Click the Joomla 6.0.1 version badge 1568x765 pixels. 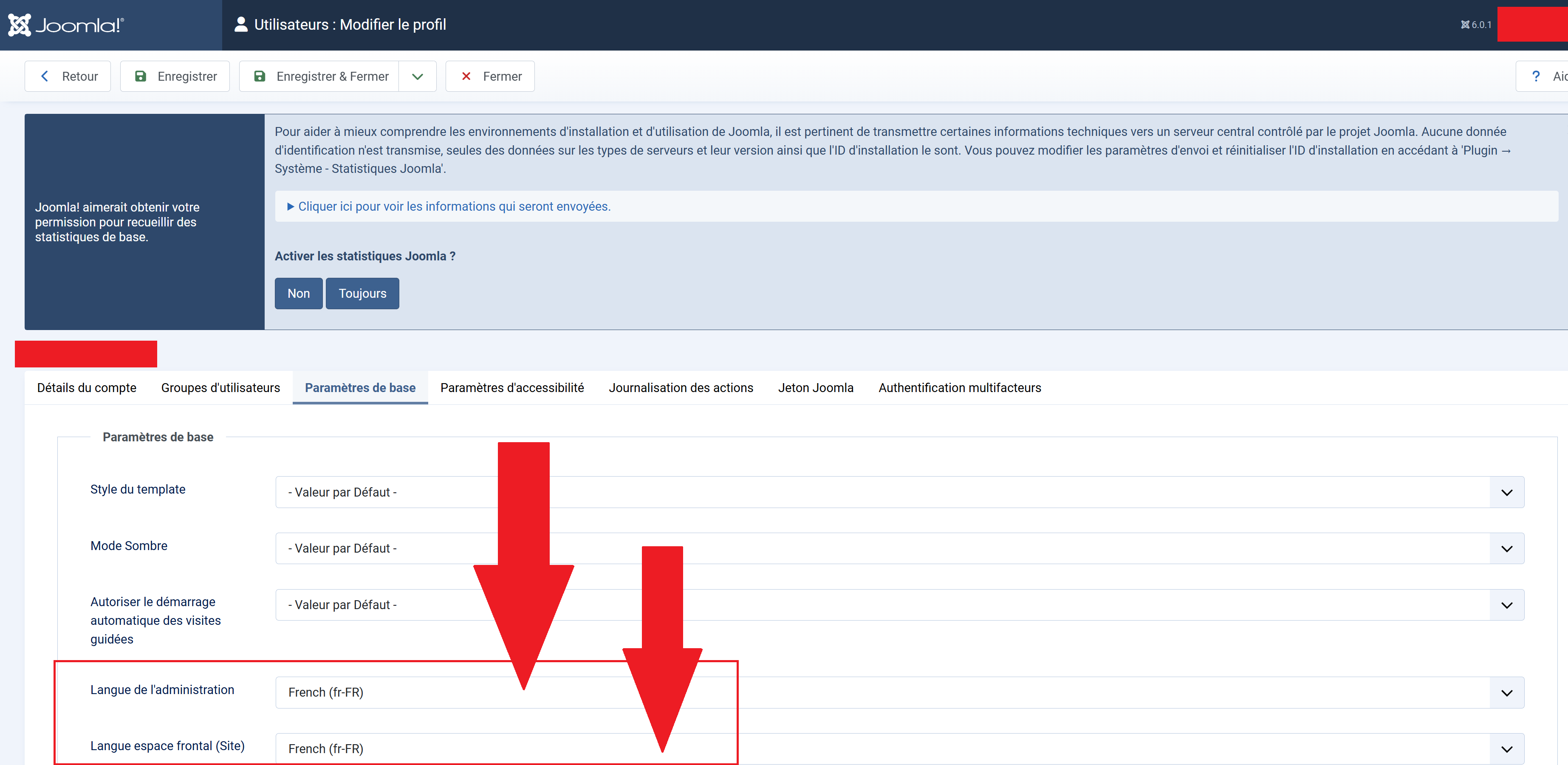pos(1476,25)
